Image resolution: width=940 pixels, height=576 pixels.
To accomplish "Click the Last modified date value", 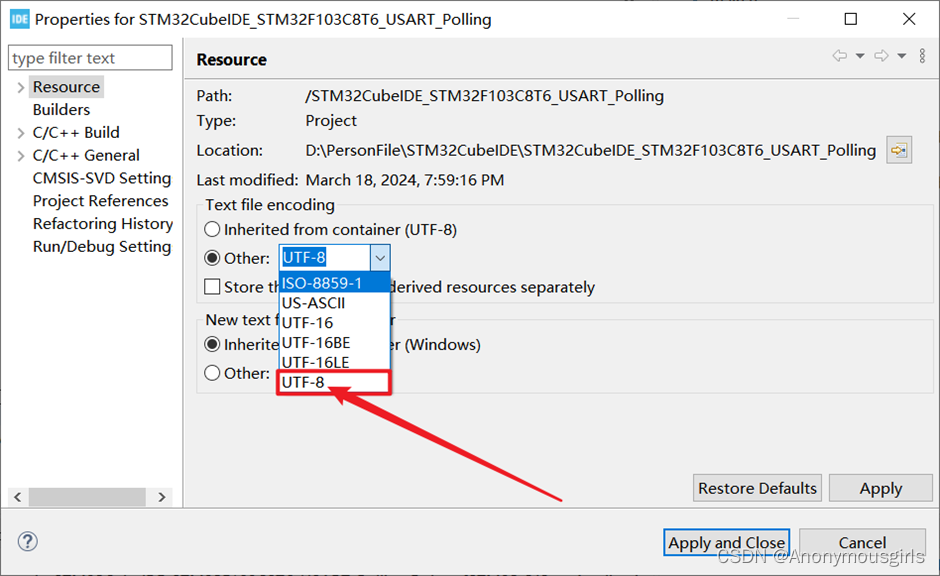I will [x=405, y=180].
